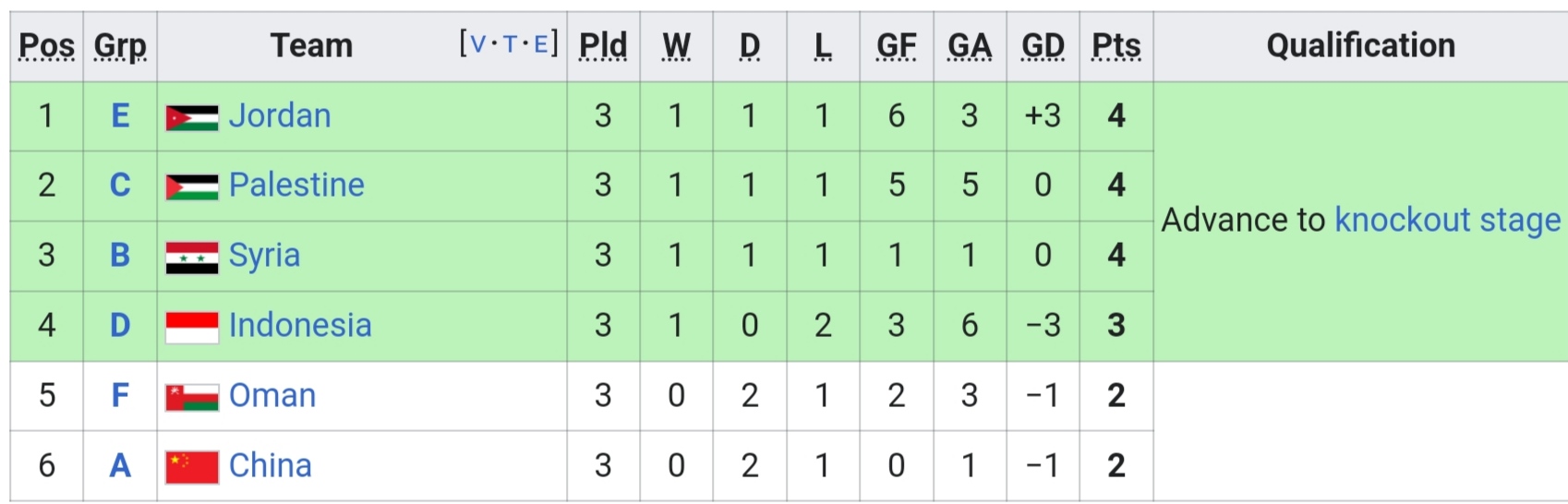Image resolution: width=1568 pixels, height=504 pixels.
Task: Click the Indonesia flag icon
Action: click(192, 327)
